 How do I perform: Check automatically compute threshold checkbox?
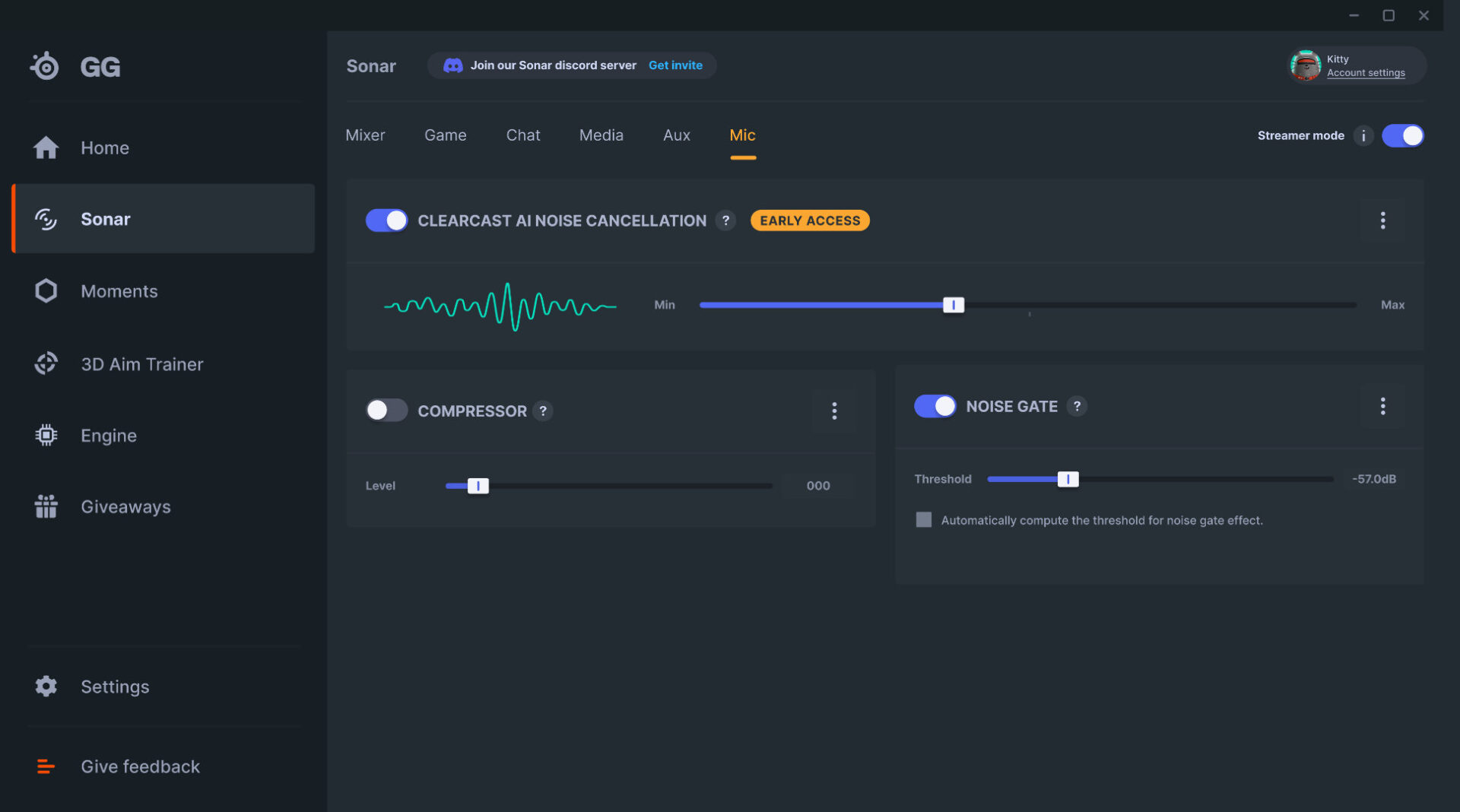pos(924,520)
